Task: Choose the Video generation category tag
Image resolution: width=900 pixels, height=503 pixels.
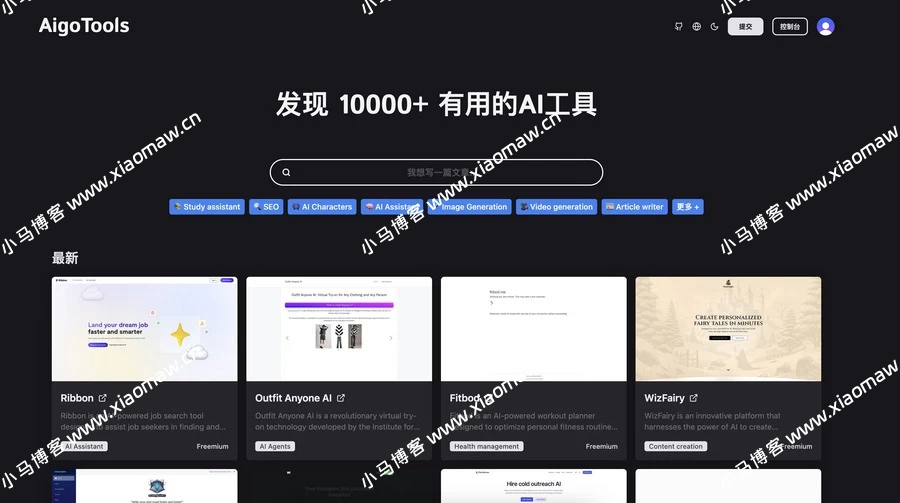Action: tap(556, 207)
